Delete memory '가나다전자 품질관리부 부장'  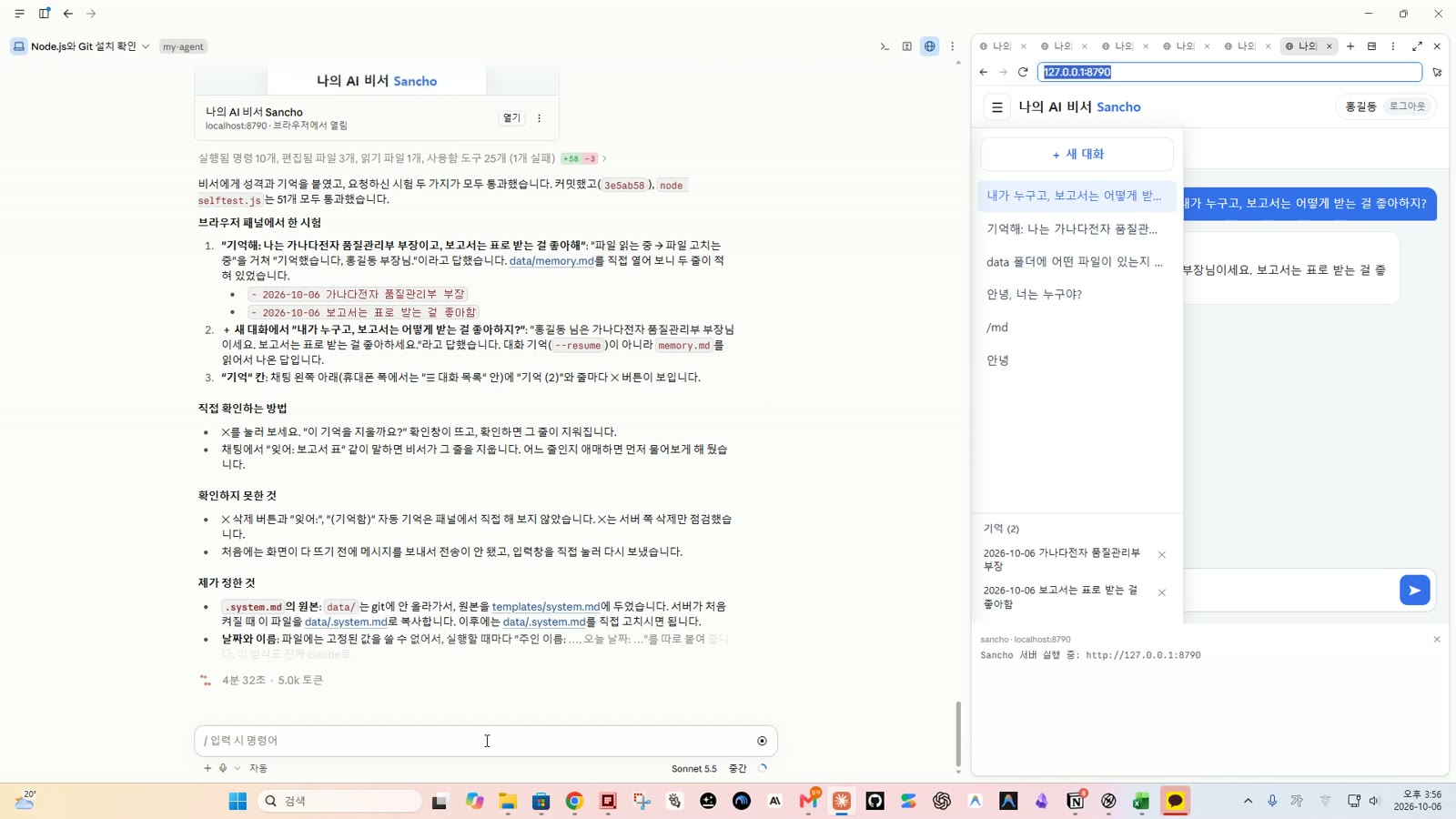1162,555
